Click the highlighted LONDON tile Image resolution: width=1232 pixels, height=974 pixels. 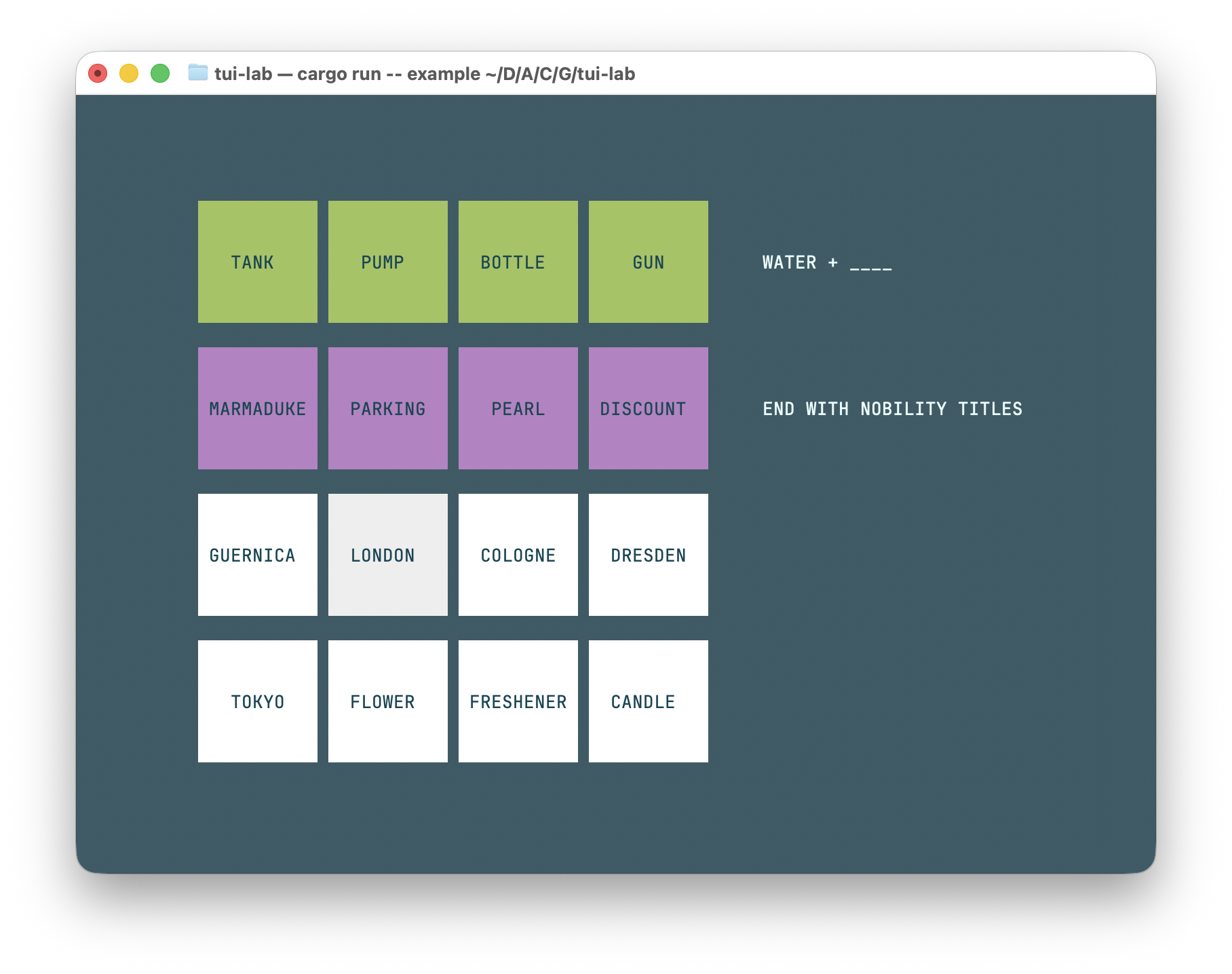pos(387,555)
